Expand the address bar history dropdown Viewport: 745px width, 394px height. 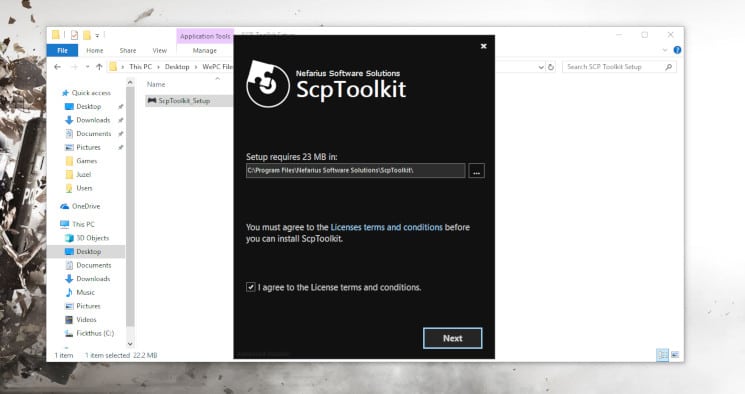click(541, 67)
